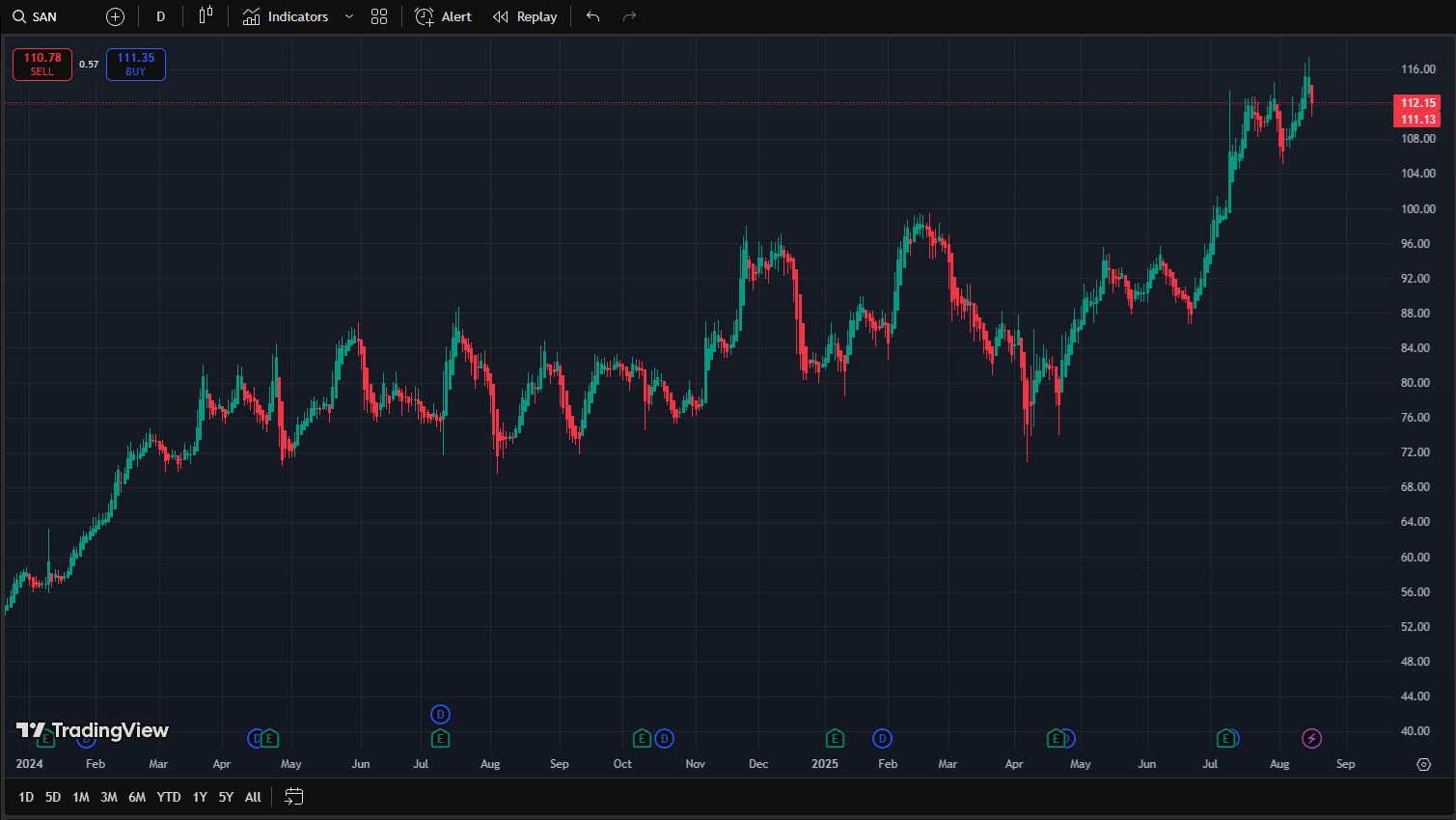Click the July 2024 earnings marker
The width and height of the screenshot is (1456, 820).
point(440,739)
